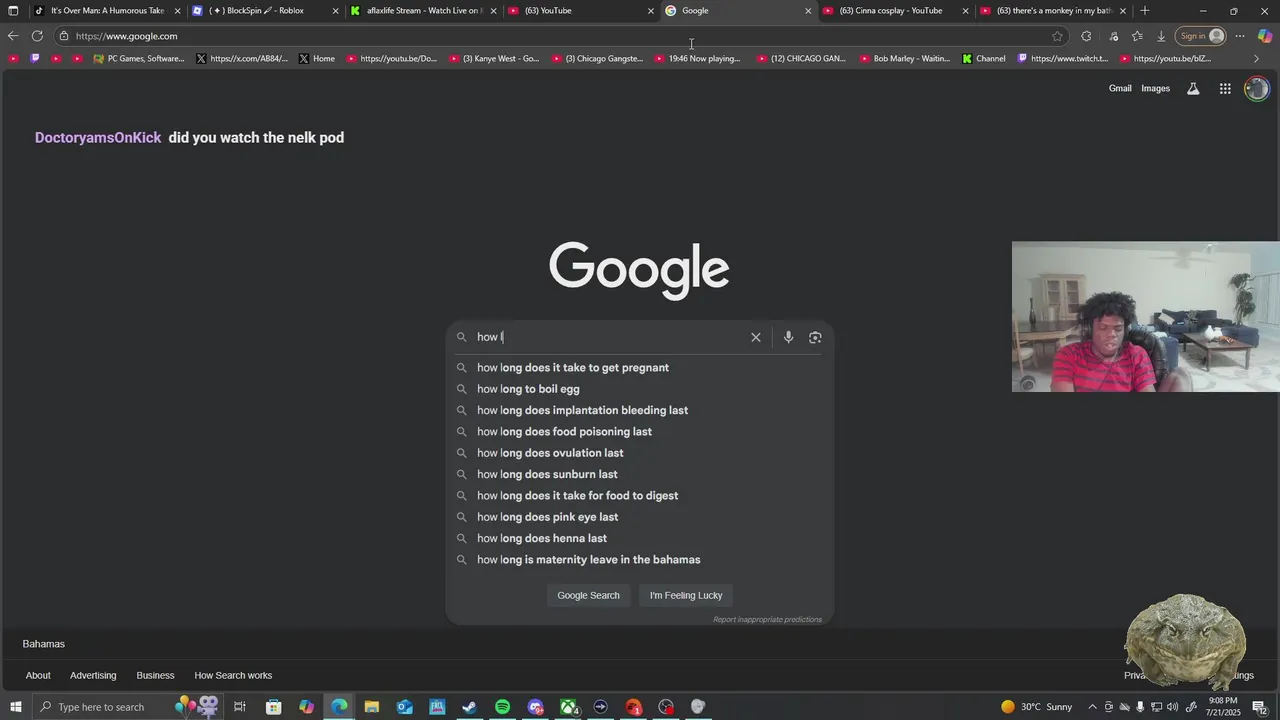Open browser Extensions puzzle icon
The image size is (1280, 720).
tap(1086, 36)
